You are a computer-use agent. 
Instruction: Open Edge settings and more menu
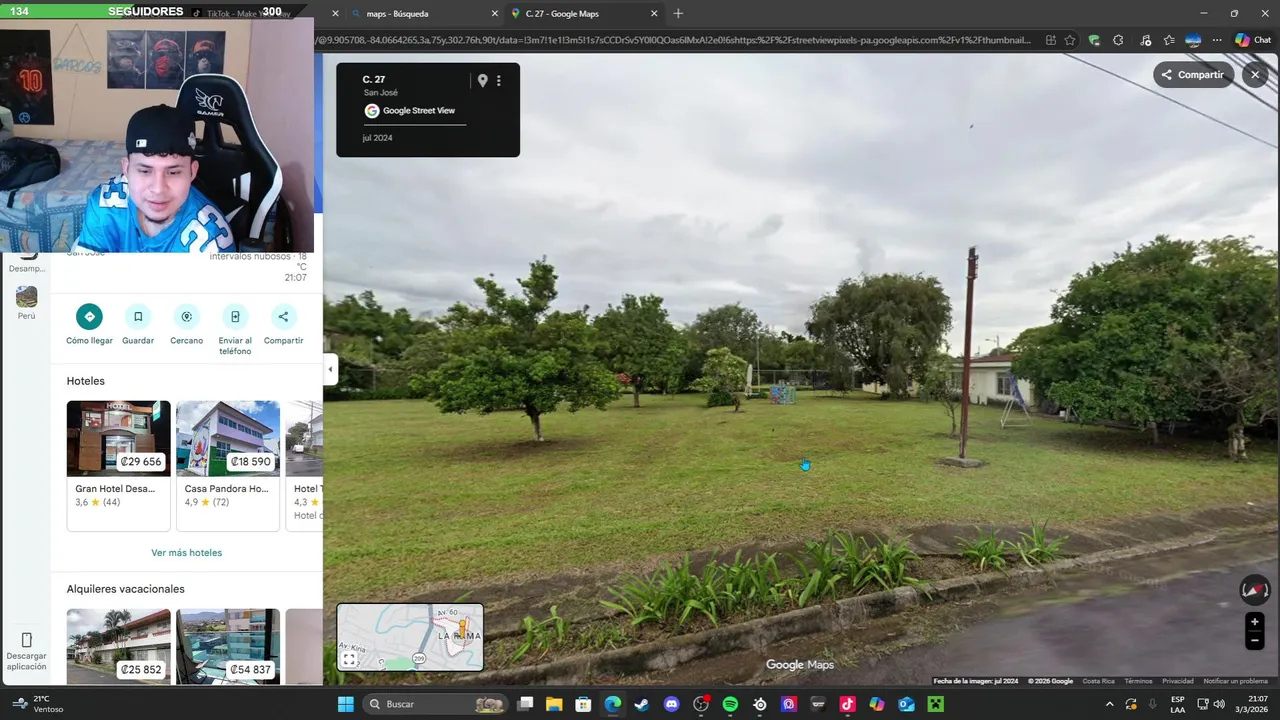coord(1217,40)
